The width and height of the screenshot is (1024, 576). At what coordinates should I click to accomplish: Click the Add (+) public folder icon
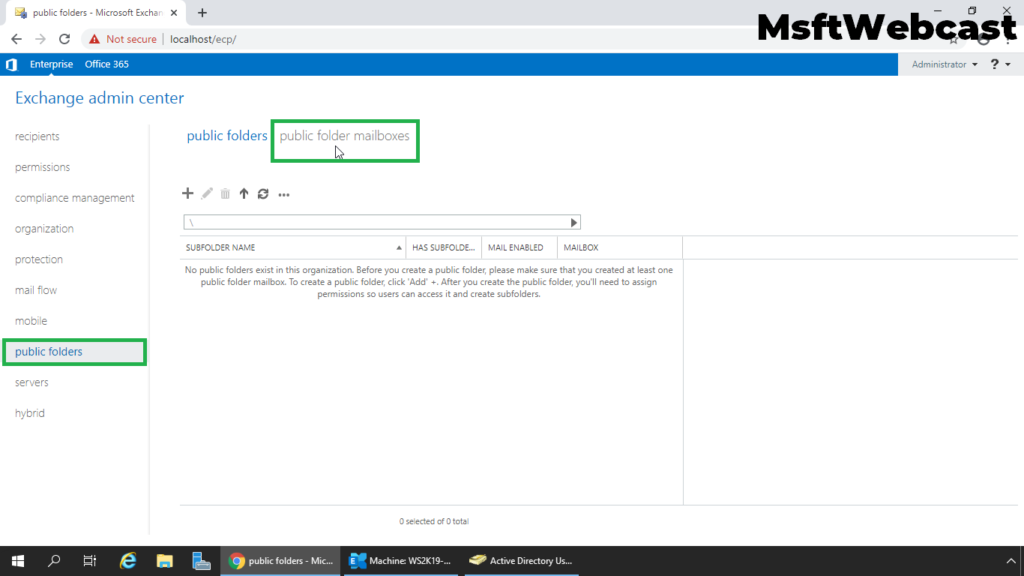[x=187, y=193]
